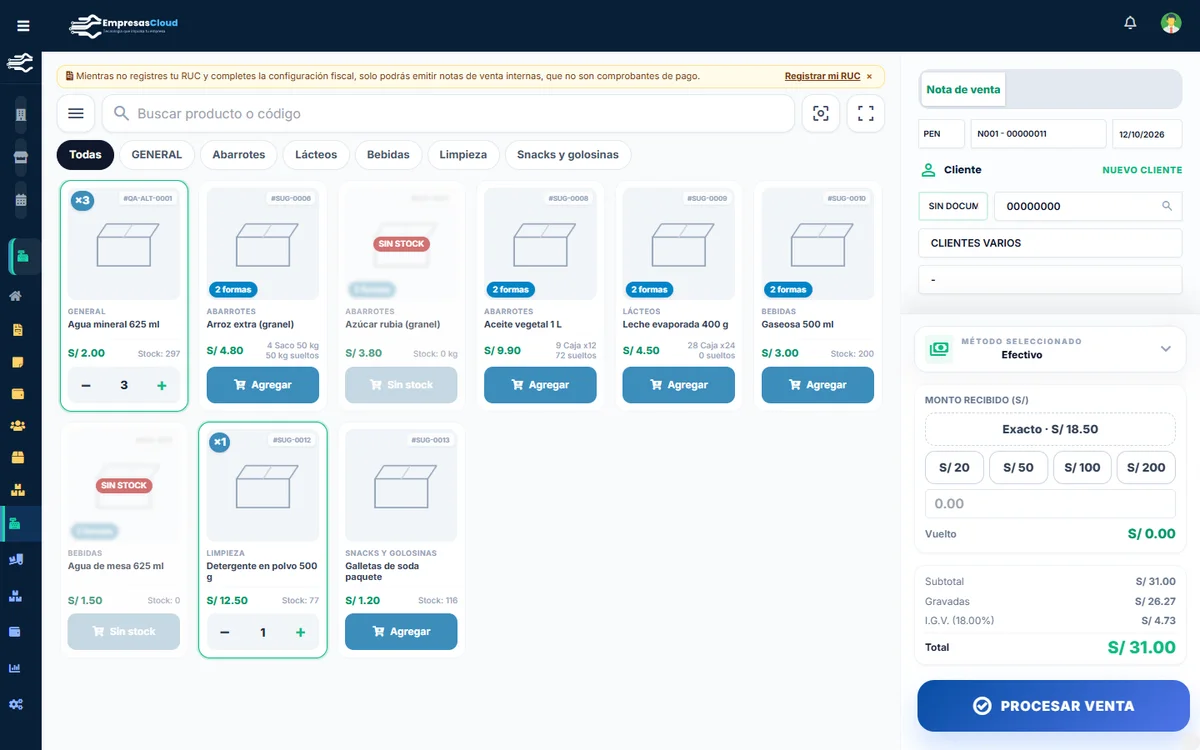The width and height of the screenshot is (1200, 750).
Task: Open the yellow sticky note icon
Action: (17, 362)
